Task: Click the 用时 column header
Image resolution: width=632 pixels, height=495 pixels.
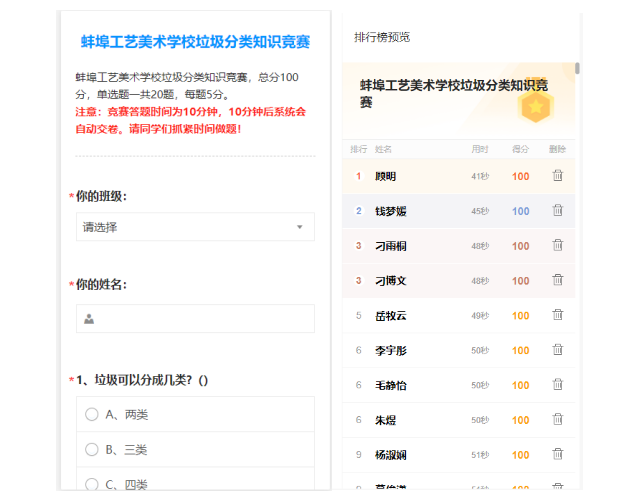Action: coord(480,150)
